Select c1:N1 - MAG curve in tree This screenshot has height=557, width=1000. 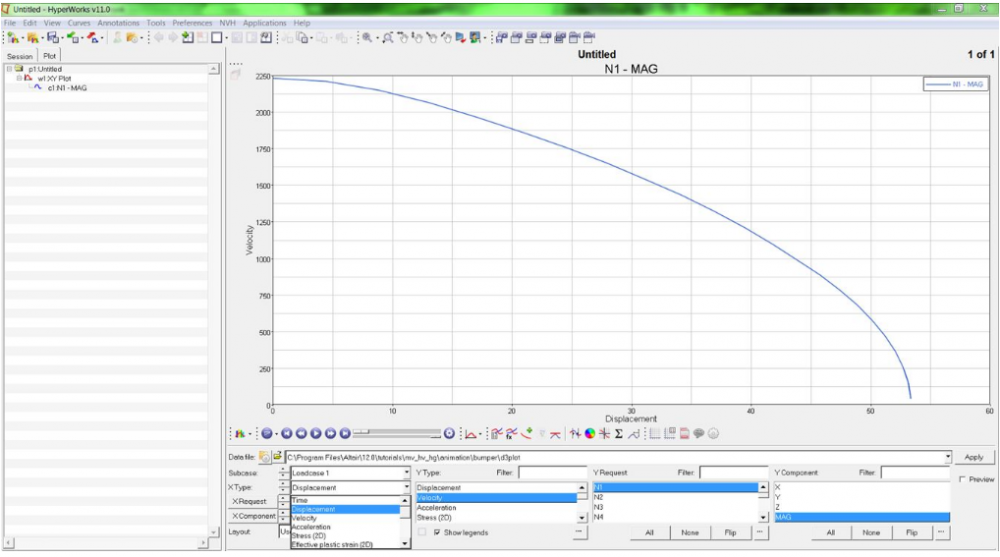tap(67, 88)
